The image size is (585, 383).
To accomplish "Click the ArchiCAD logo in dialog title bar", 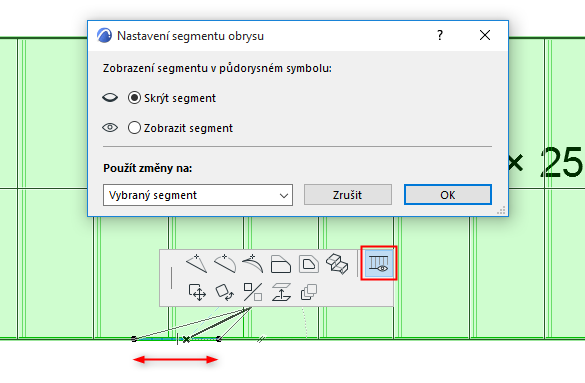I will 104,35.
